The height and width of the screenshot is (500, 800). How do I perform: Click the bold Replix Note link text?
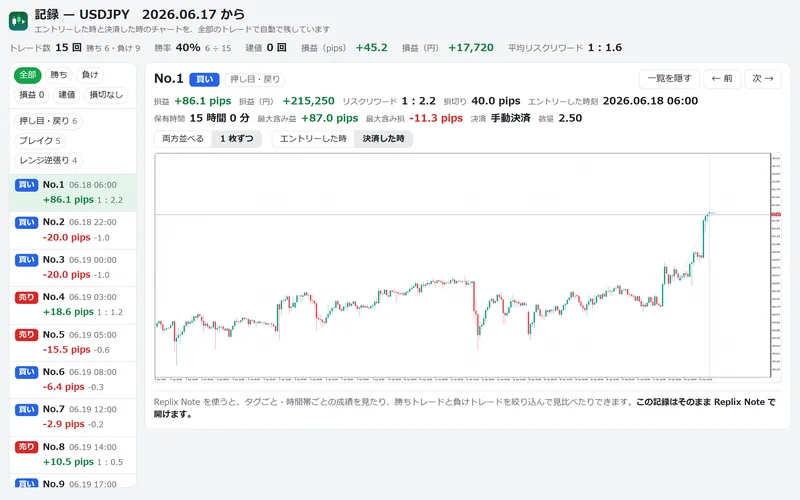(x=464, y=408)
